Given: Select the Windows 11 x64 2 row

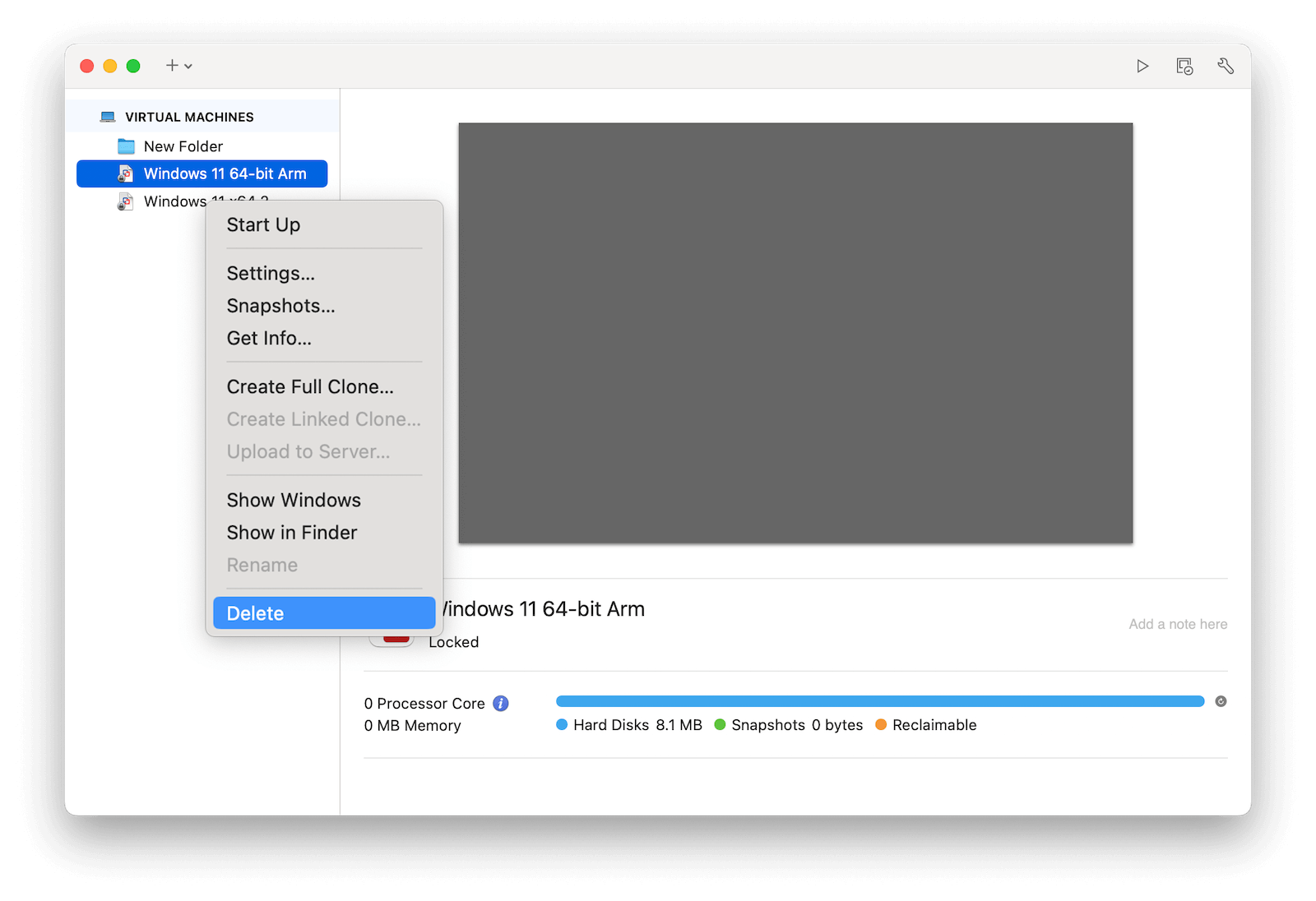Looking at the screenshot, I should coord(202,201).
